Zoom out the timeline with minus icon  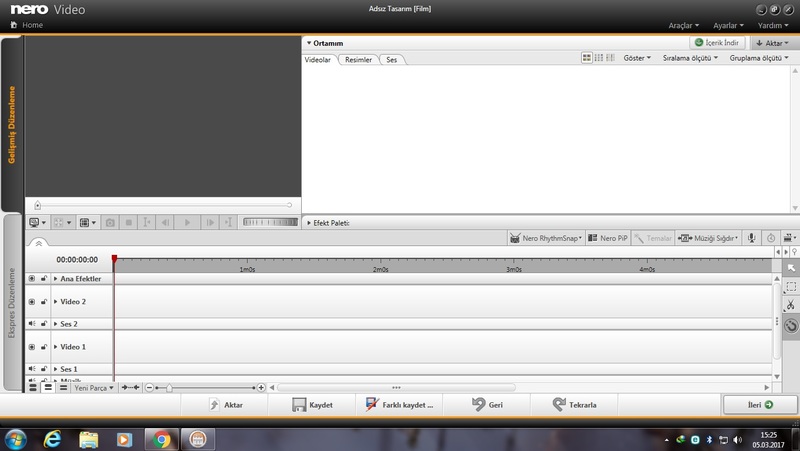(x=149, y=388)
